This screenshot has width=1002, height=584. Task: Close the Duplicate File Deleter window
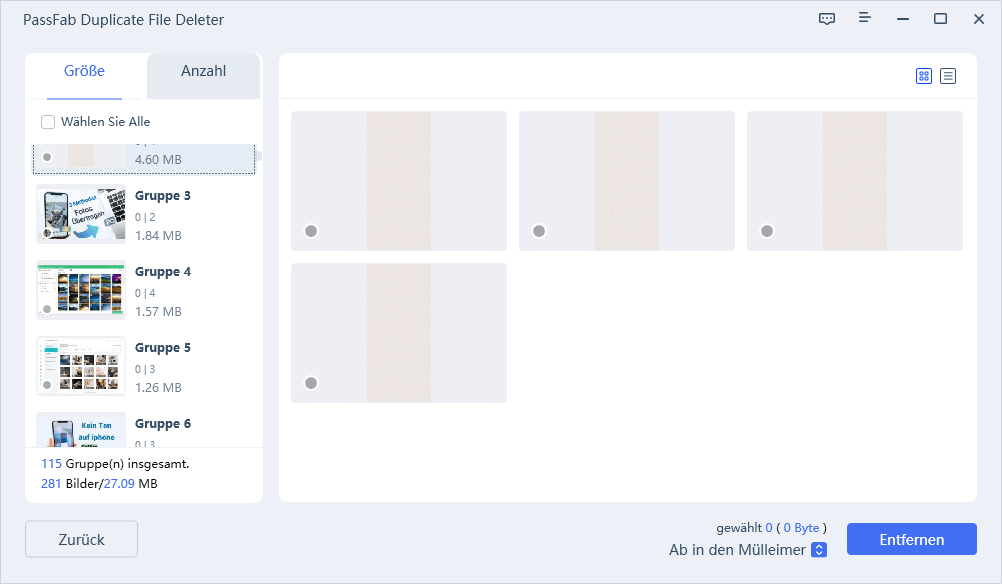(x=978, y=19)
